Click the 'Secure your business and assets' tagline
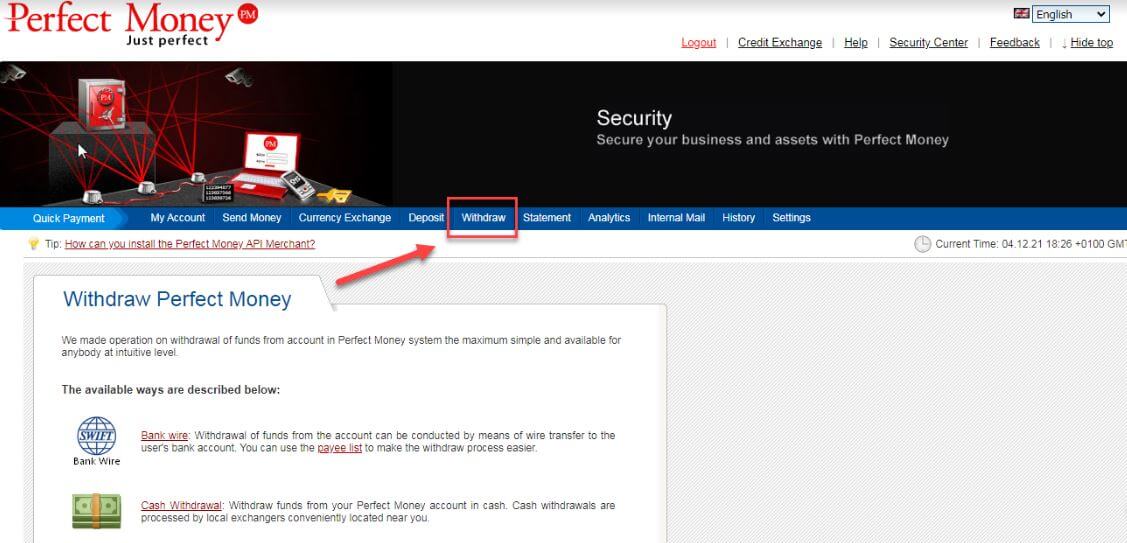1127x543 pixels. [773, 140]
